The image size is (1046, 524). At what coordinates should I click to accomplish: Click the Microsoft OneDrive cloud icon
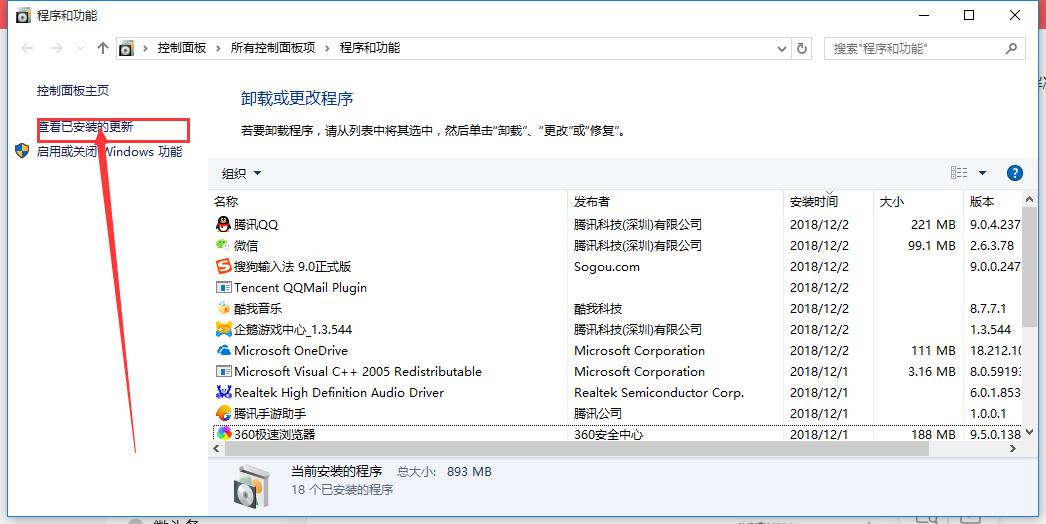click(x=223, y=350)
